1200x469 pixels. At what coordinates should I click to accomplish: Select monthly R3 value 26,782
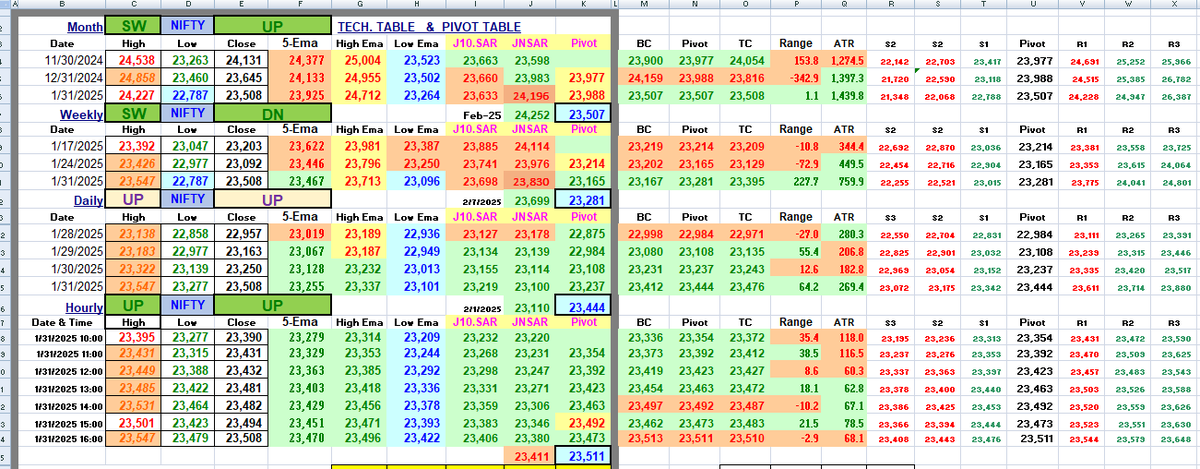click(1174, 77)
